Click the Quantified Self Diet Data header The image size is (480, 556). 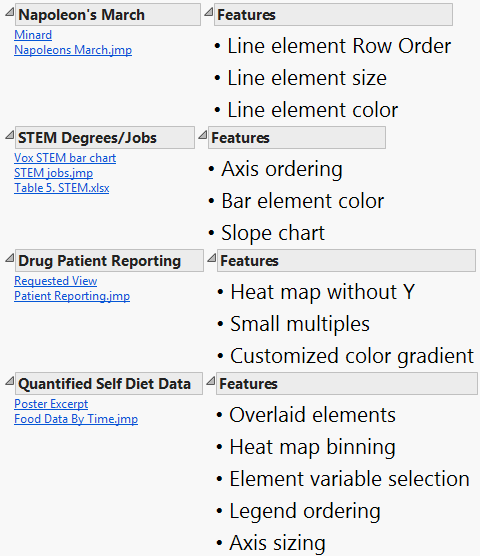tap(109, 384)
